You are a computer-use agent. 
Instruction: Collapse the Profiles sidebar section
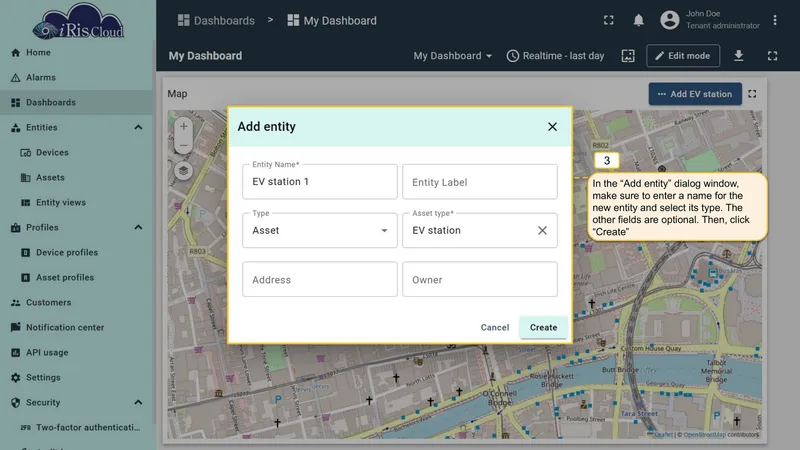click(138, 228)
